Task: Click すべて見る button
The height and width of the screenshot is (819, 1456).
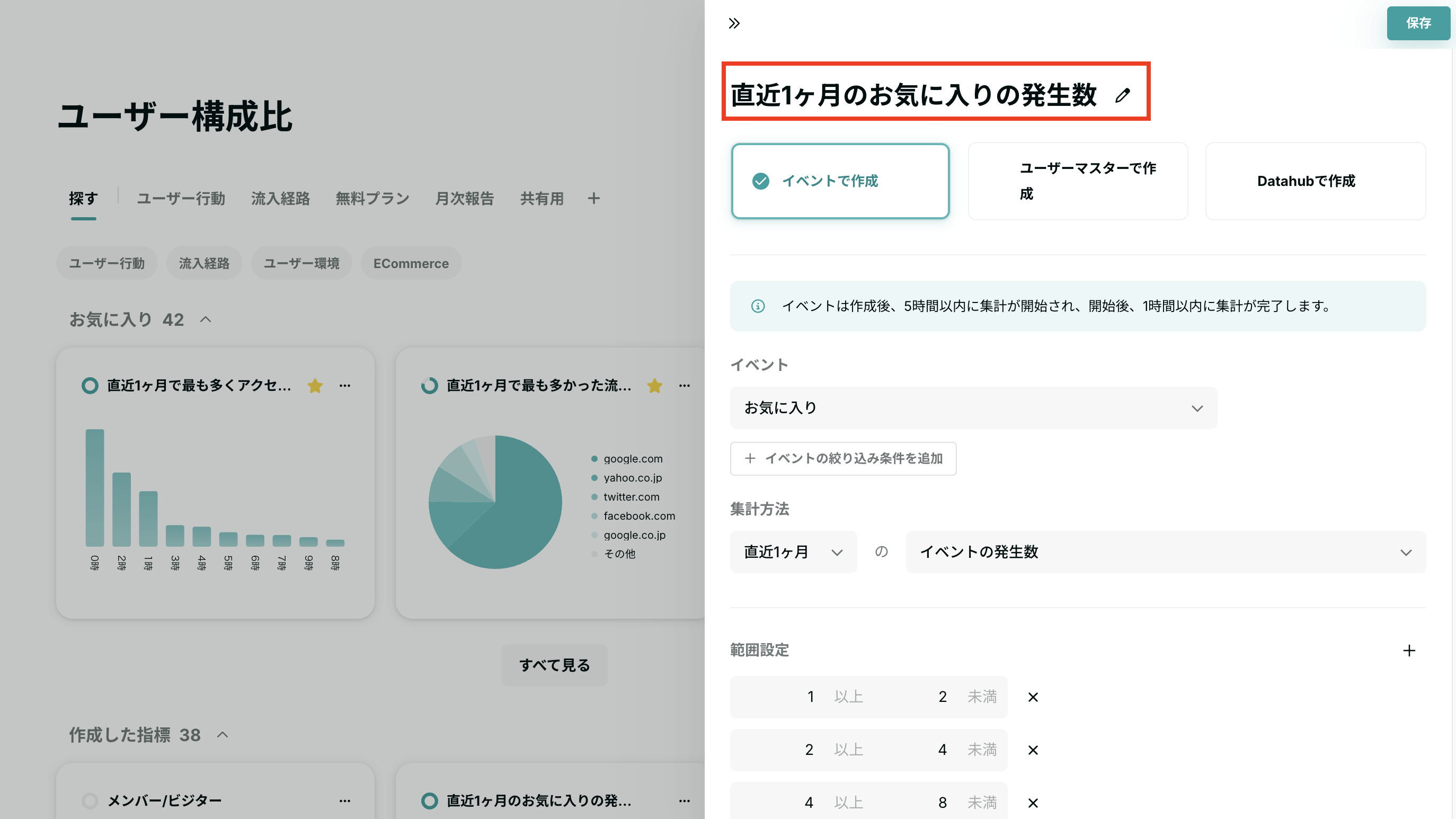Action: (x=555, y=665)
